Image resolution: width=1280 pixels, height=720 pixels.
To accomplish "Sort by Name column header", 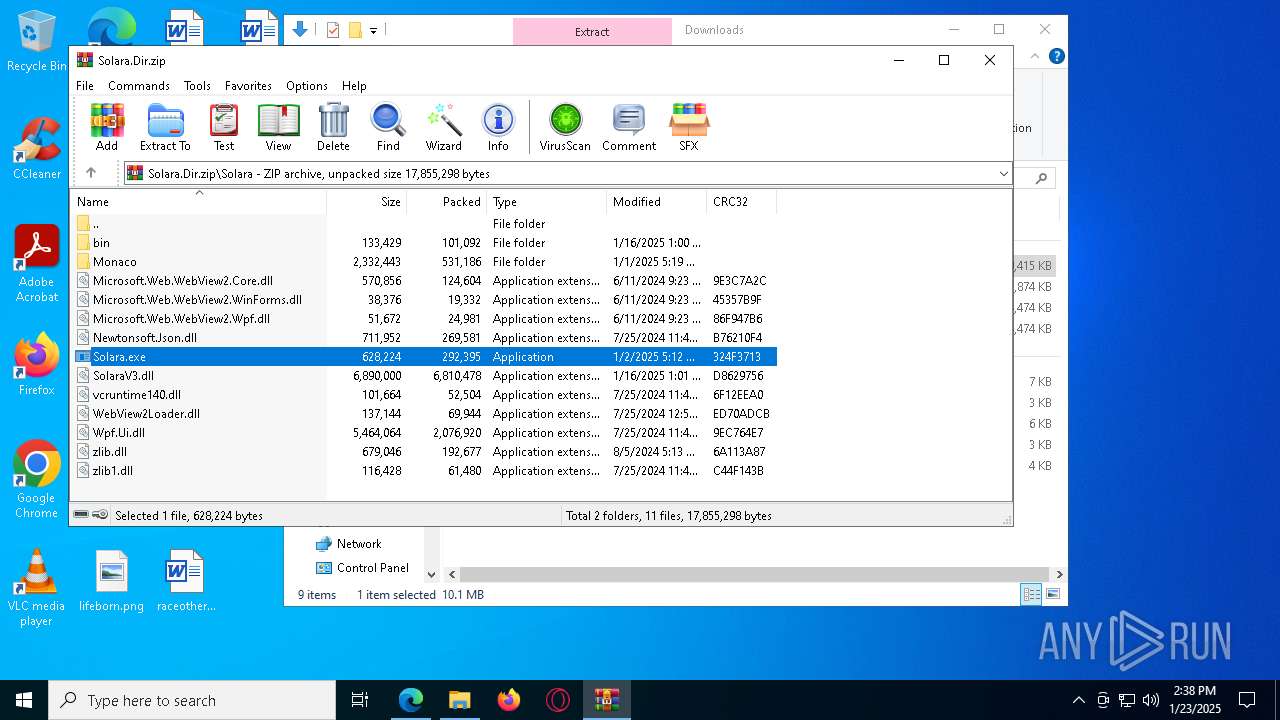I will (200, 202).
